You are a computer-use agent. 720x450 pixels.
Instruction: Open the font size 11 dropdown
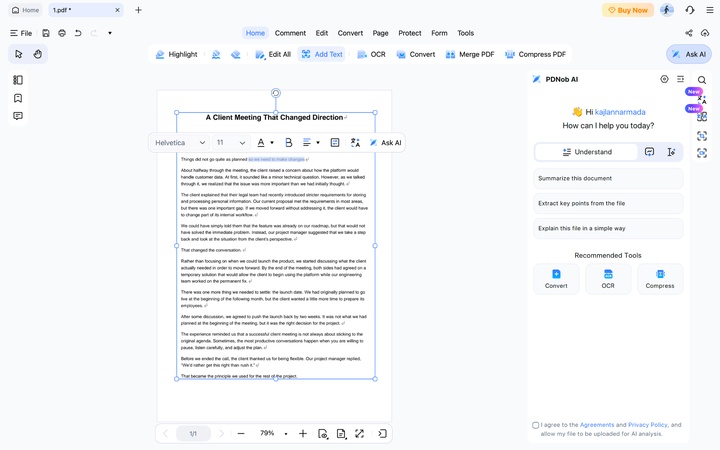tap(231, 143)
